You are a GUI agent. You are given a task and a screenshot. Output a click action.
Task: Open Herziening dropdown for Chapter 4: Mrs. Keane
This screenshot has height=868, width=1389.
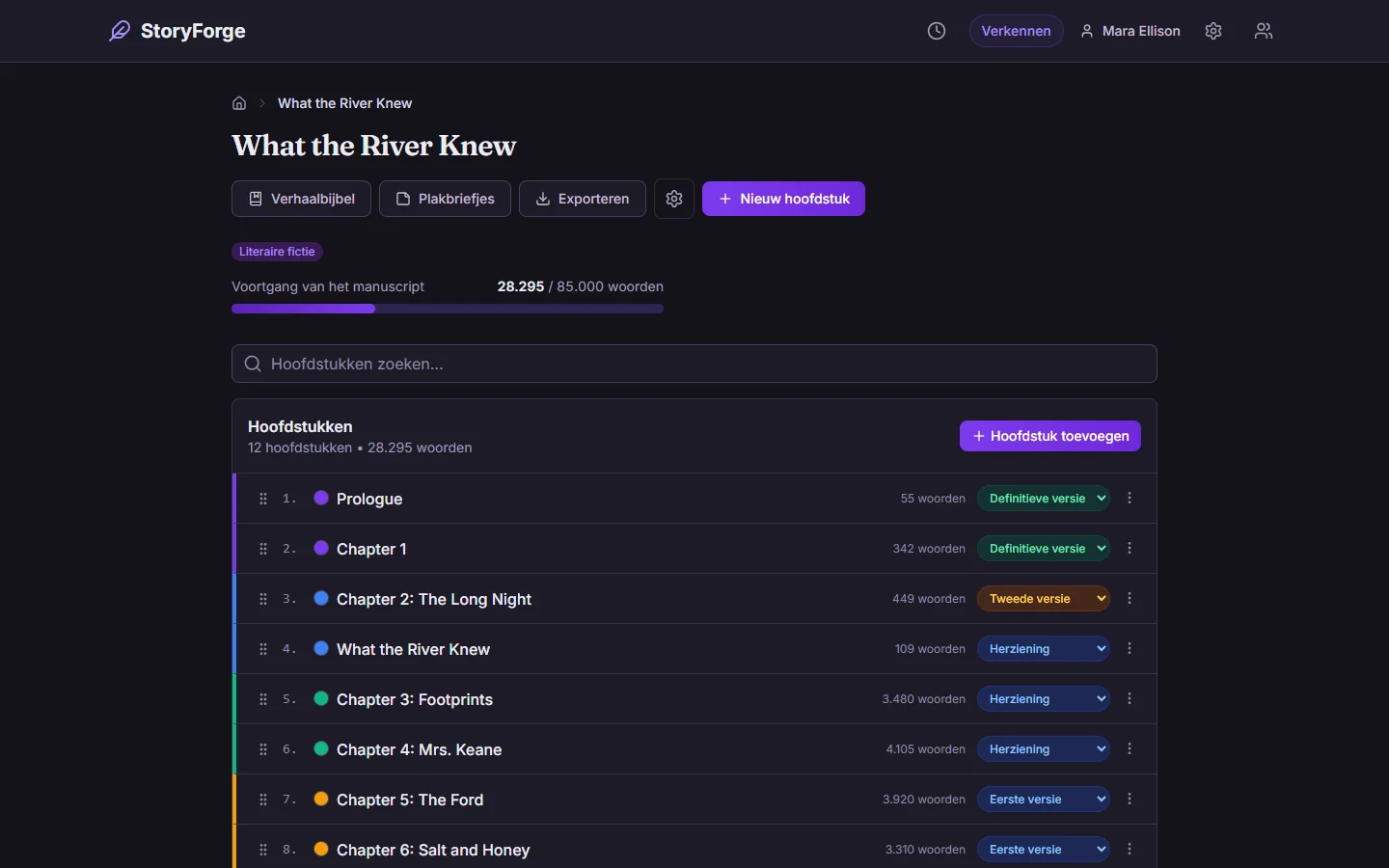click(x=1044, y=749)
